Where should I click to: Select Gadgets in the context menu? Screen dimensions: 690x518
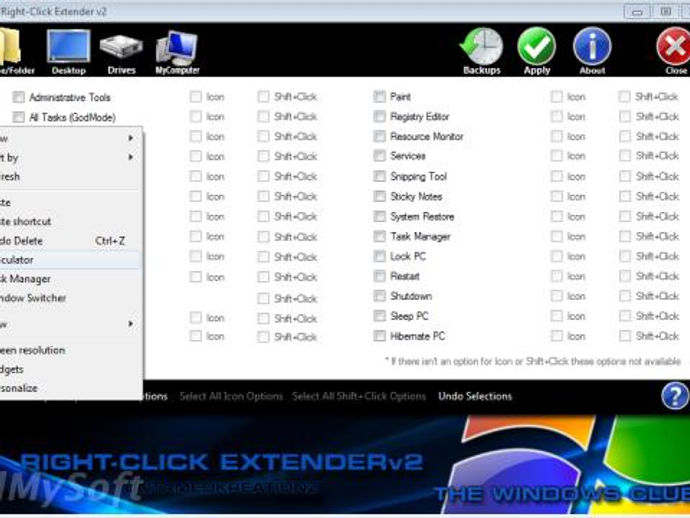[x=70, y=369]
